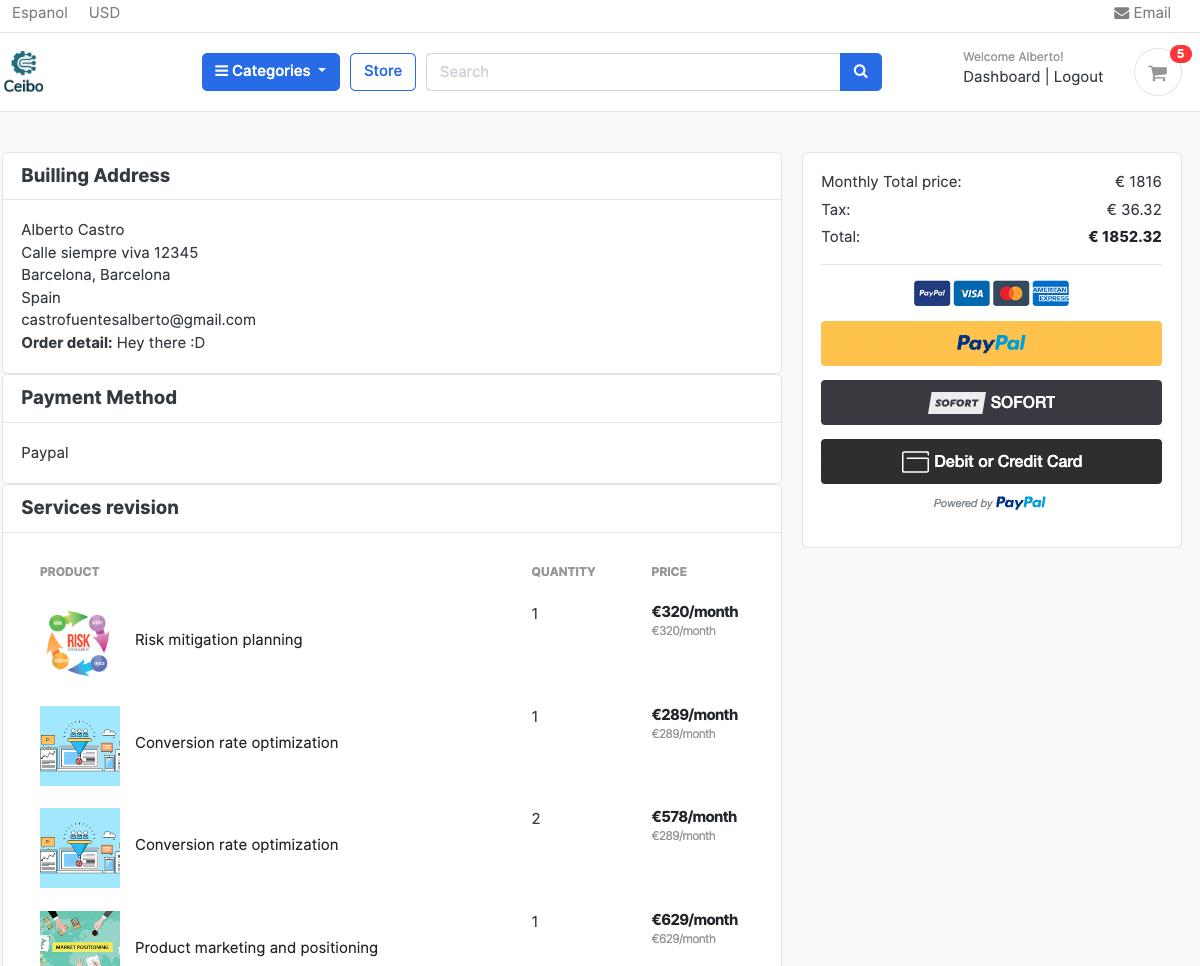Image resolution: width=1200 pixels, height=966 pixels.
Task: Click the PRODUCT column header
Action: click(x=70, y=572)
